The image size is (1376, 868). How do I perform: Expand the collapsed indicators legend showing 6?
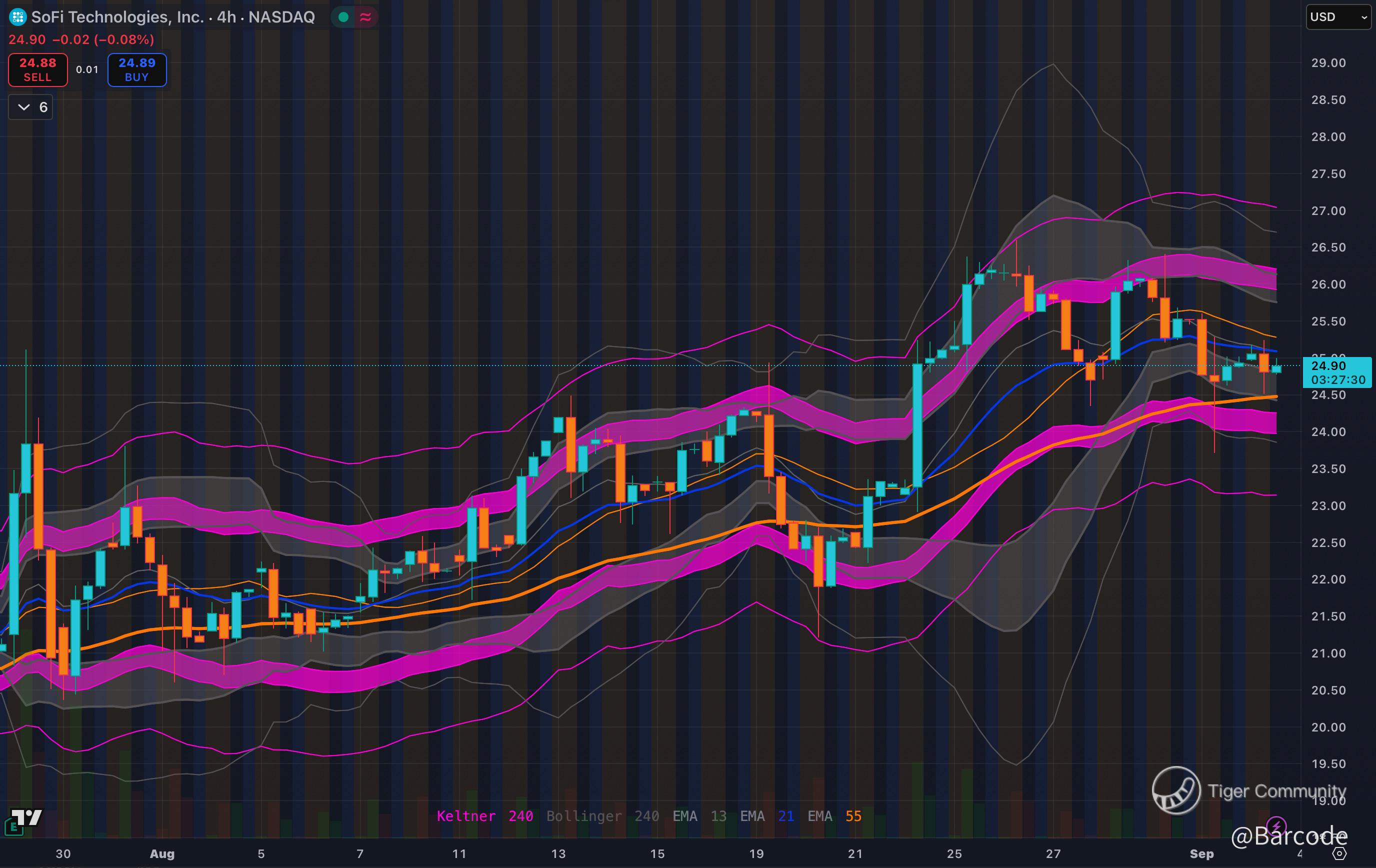[31, 107]
